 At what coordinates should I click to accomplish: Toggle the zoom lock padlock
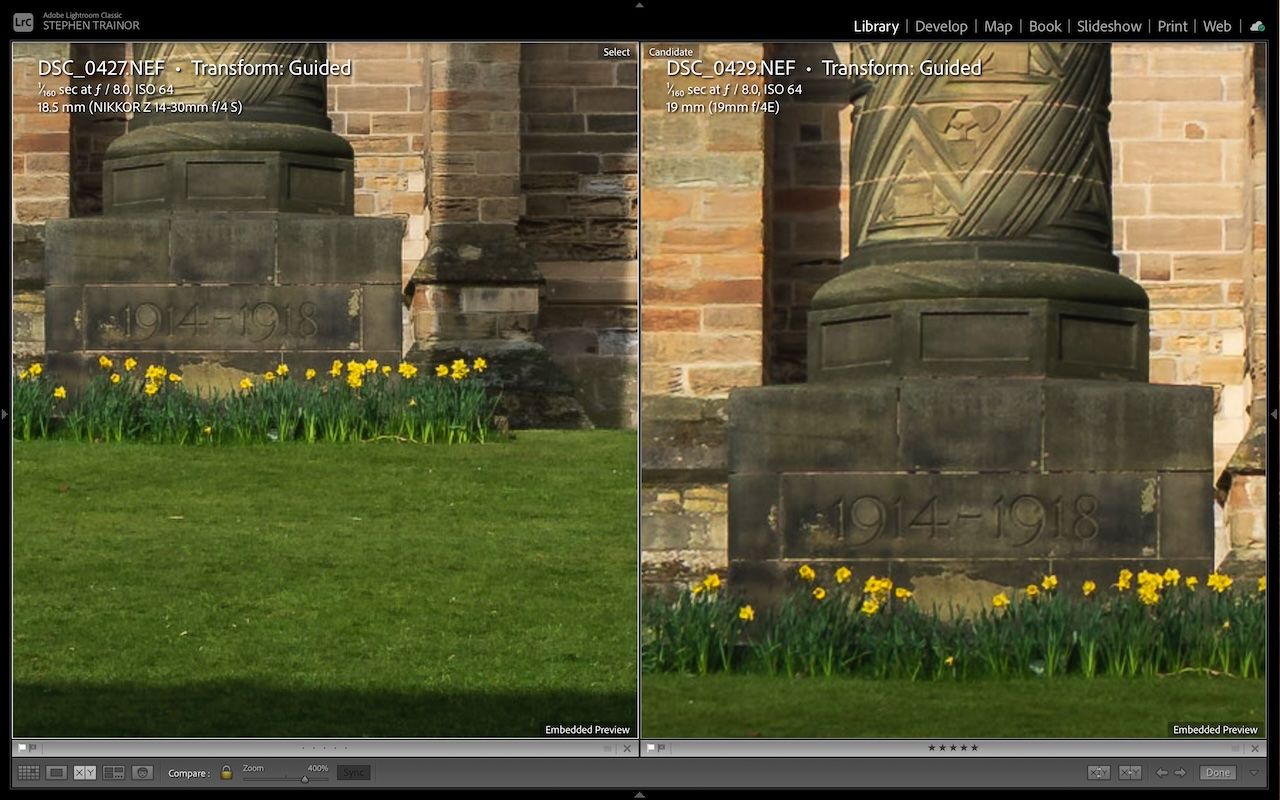coord(226,772)
